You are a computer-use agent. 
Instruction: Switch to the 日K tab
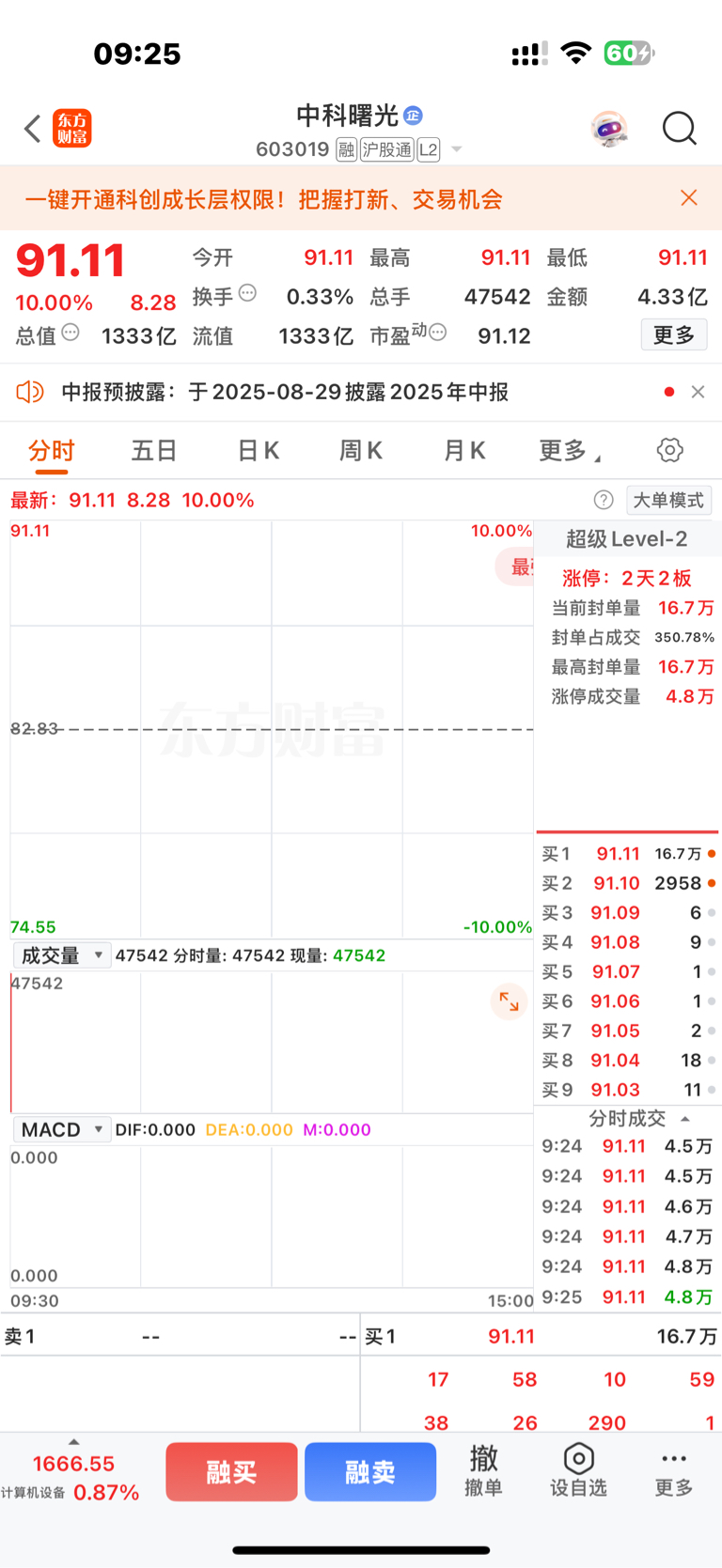coord(258,451)
